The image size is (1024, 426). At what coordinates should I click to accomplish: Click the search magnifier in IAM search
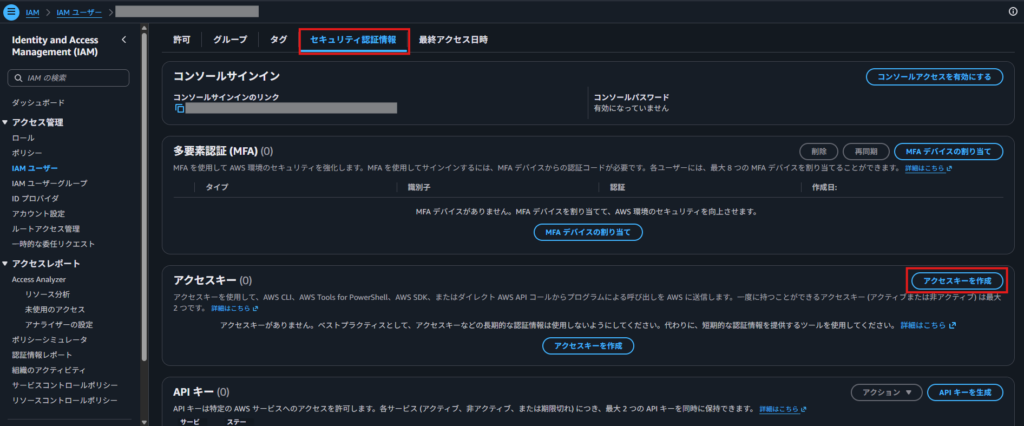[18, 78]
